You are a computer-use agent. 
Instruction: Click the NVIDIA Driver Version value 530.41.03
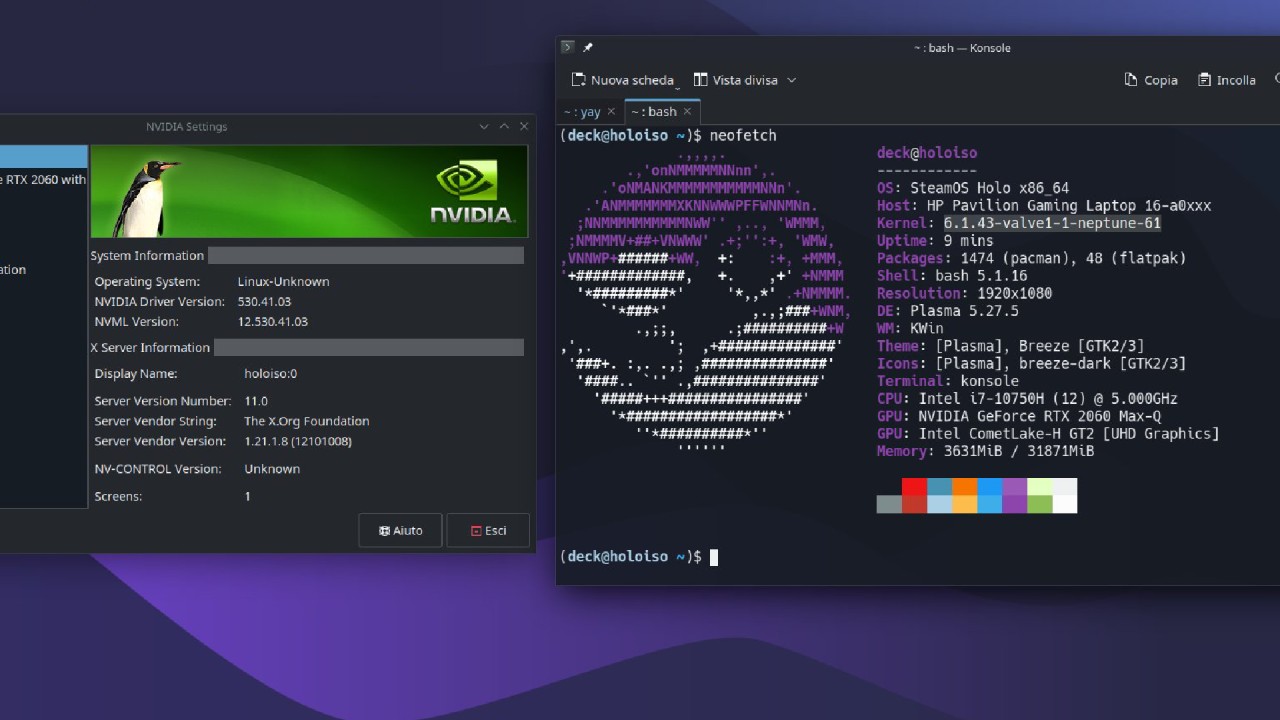(264, 302)
